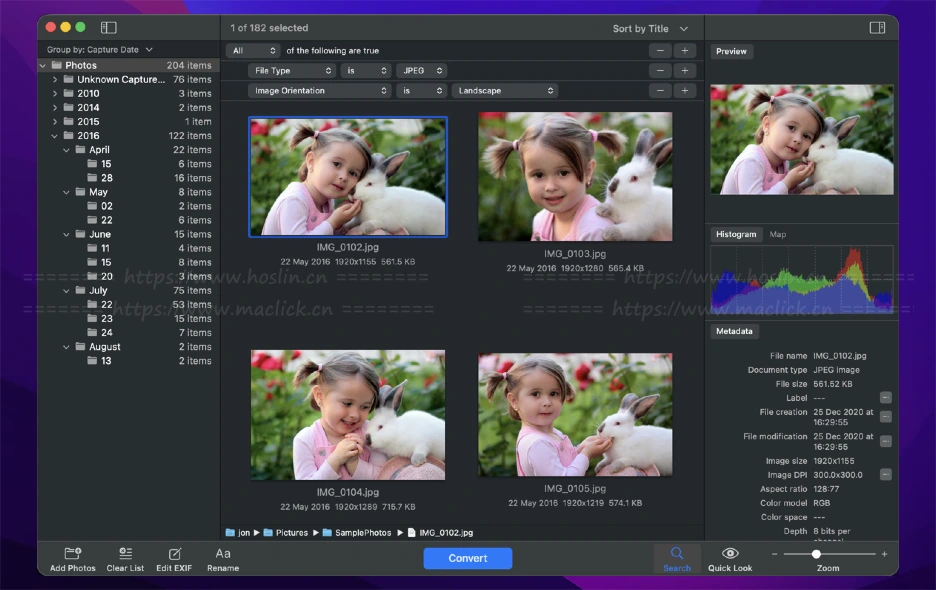Click the Convert button

point(467,558)
